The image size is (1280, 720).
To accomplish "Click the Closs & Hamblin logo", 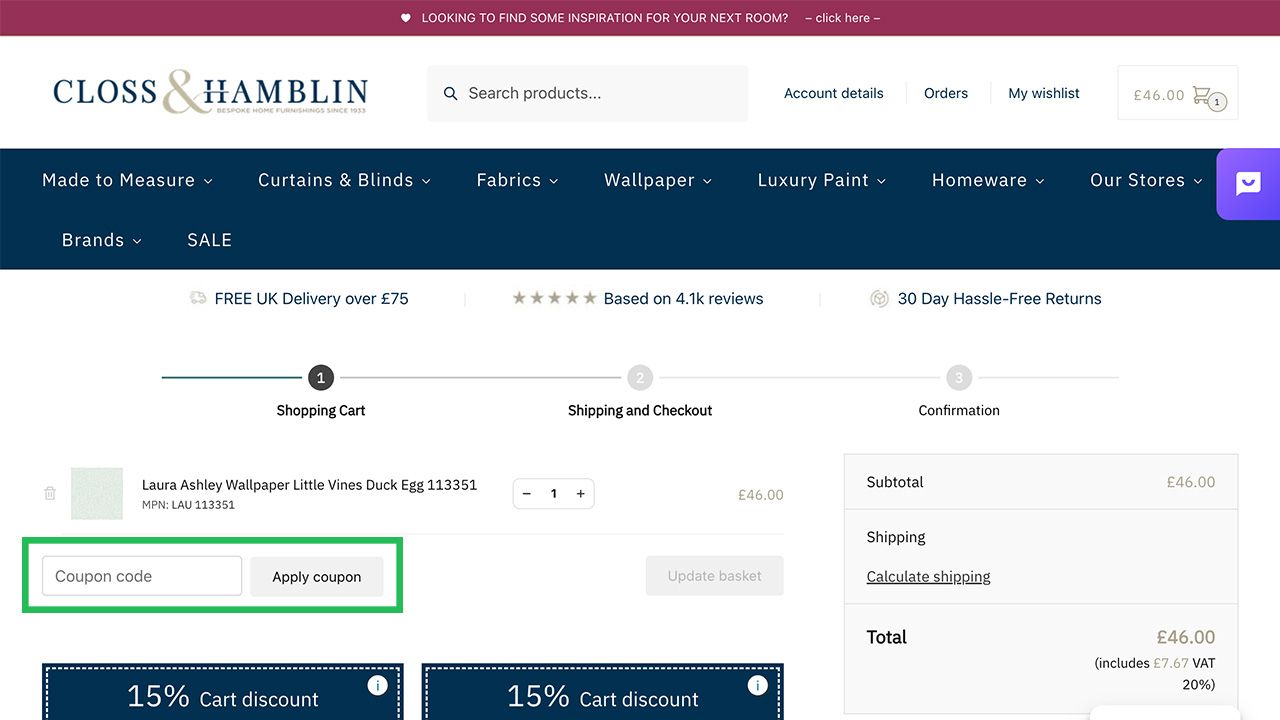I will click(x=210, y=92).
